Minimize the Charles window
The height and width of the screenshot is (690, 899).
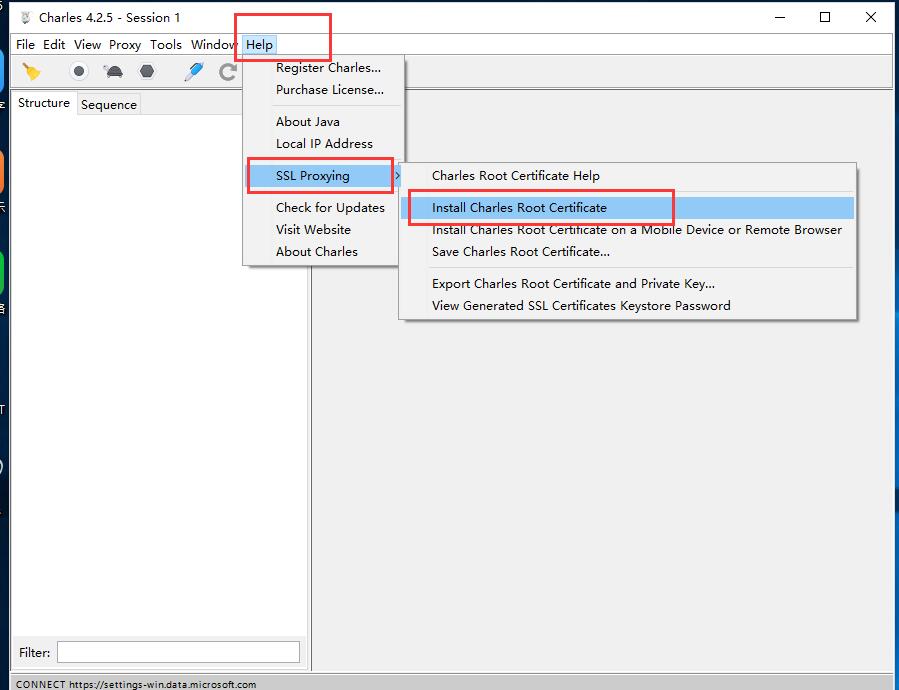(780, 18)
